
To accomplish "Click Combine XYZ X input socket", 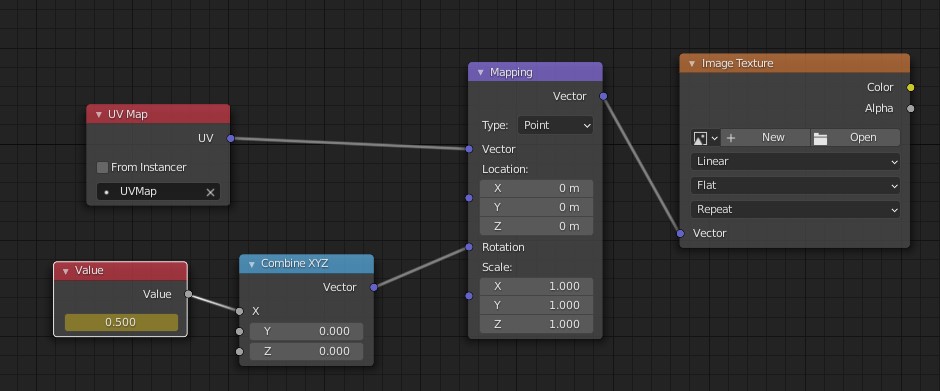I will point(240,311).
